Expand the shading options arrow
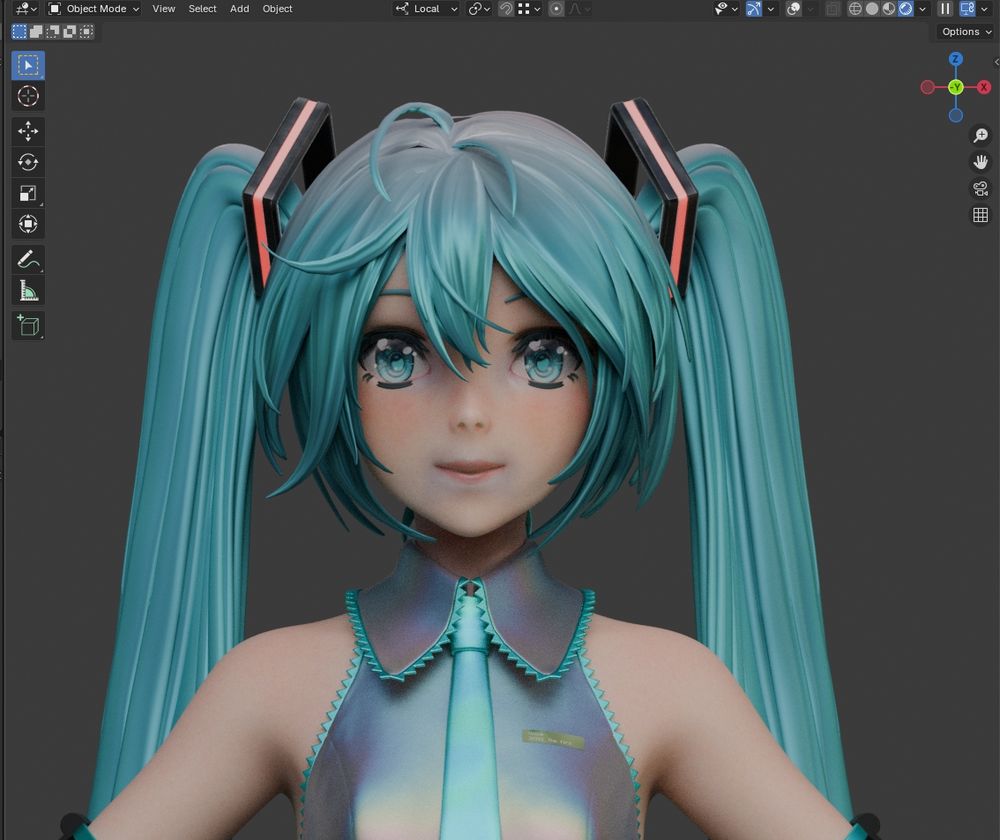 tap(922, 9)
